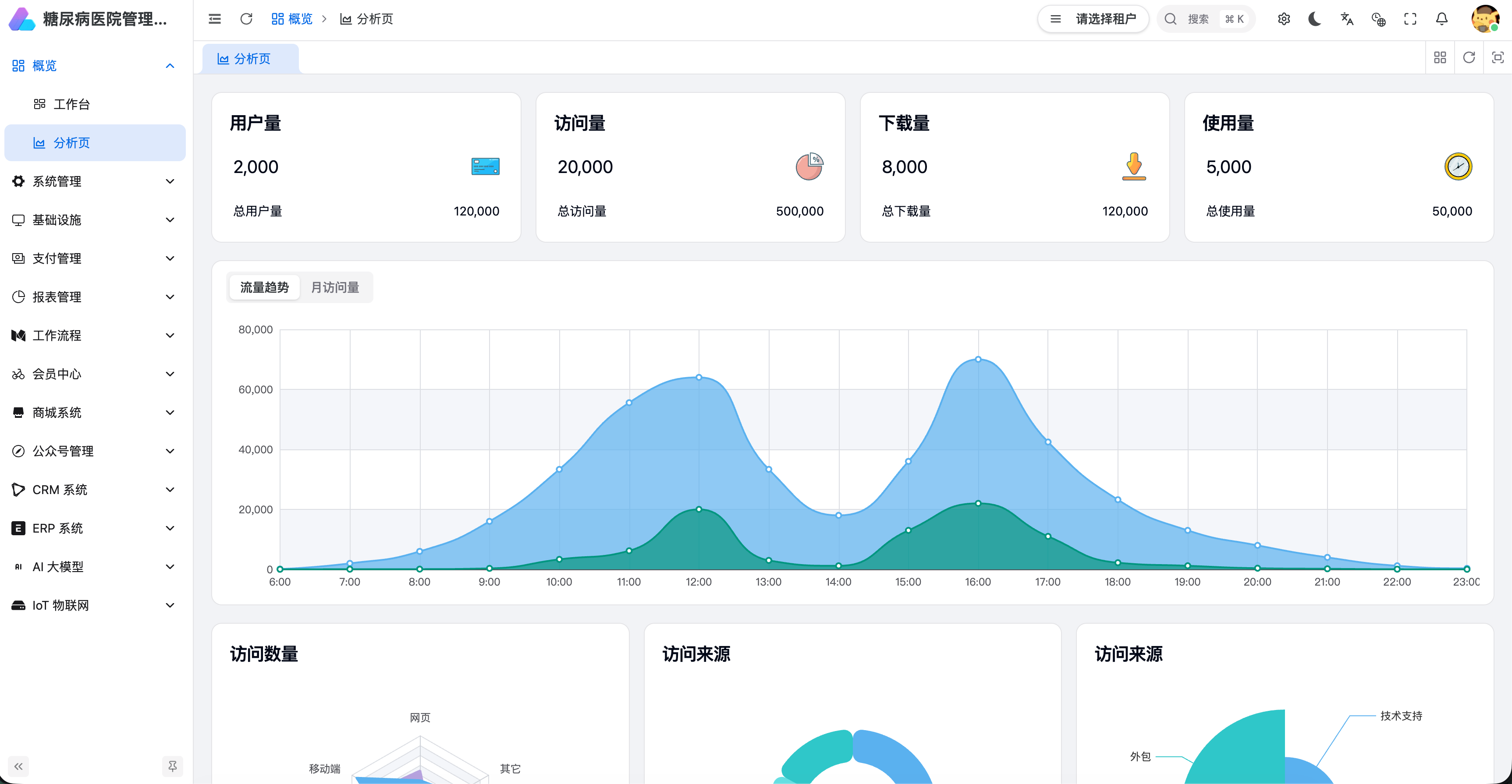1512x784 pixels.
Task: Expand the 系统管理 menu chevron
Action: click(x=170, y=181)
